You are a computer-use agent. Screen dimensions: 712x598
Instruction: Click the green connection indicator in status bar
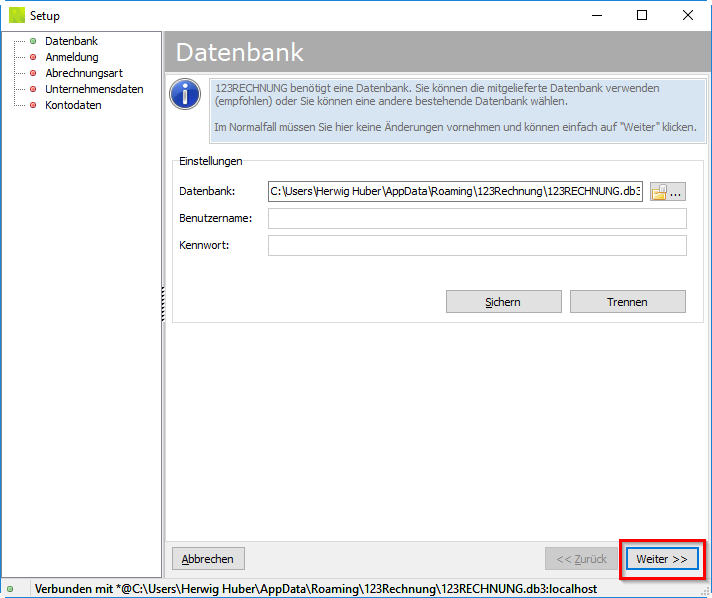pos(10,589)
